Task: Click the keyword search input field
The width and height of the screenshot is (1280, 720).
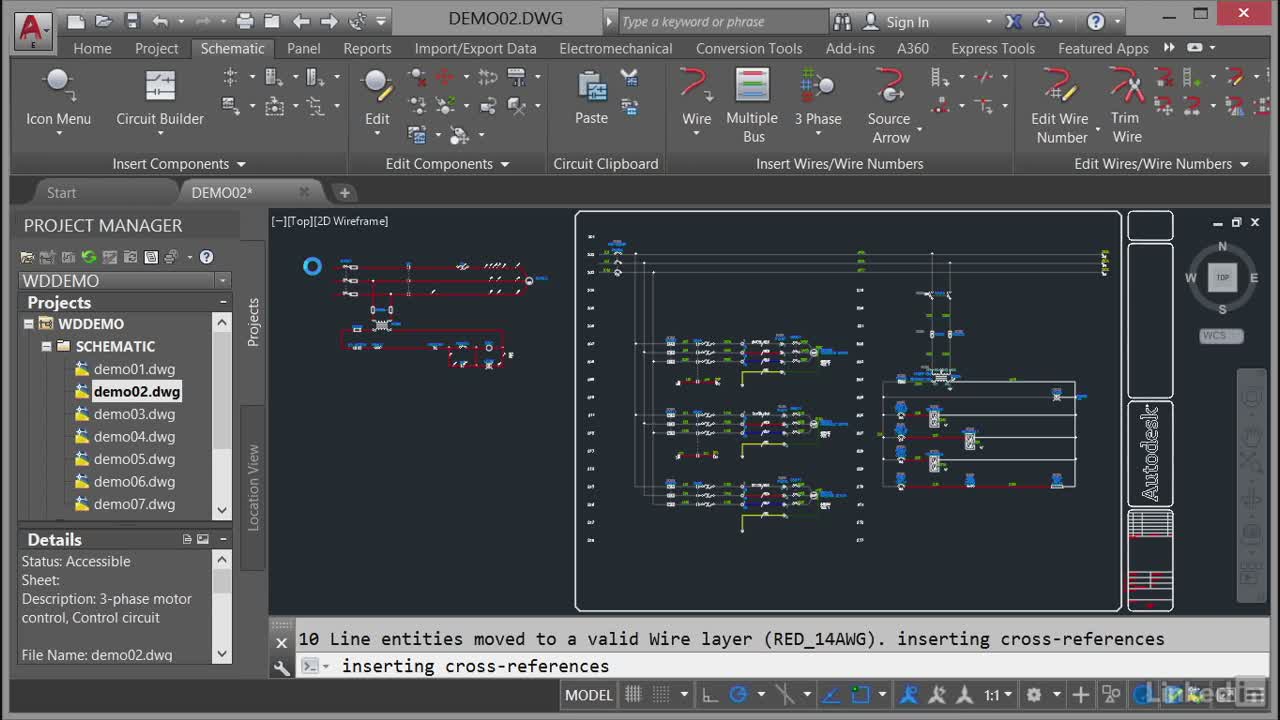Action: (x=720, y=22)
